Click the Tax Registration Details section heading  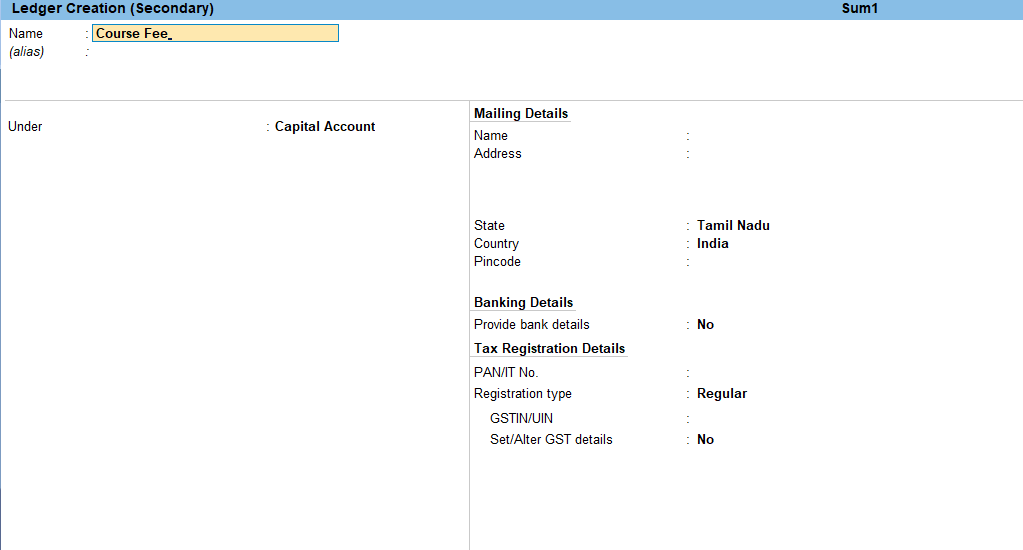click(x=549, y=349)
